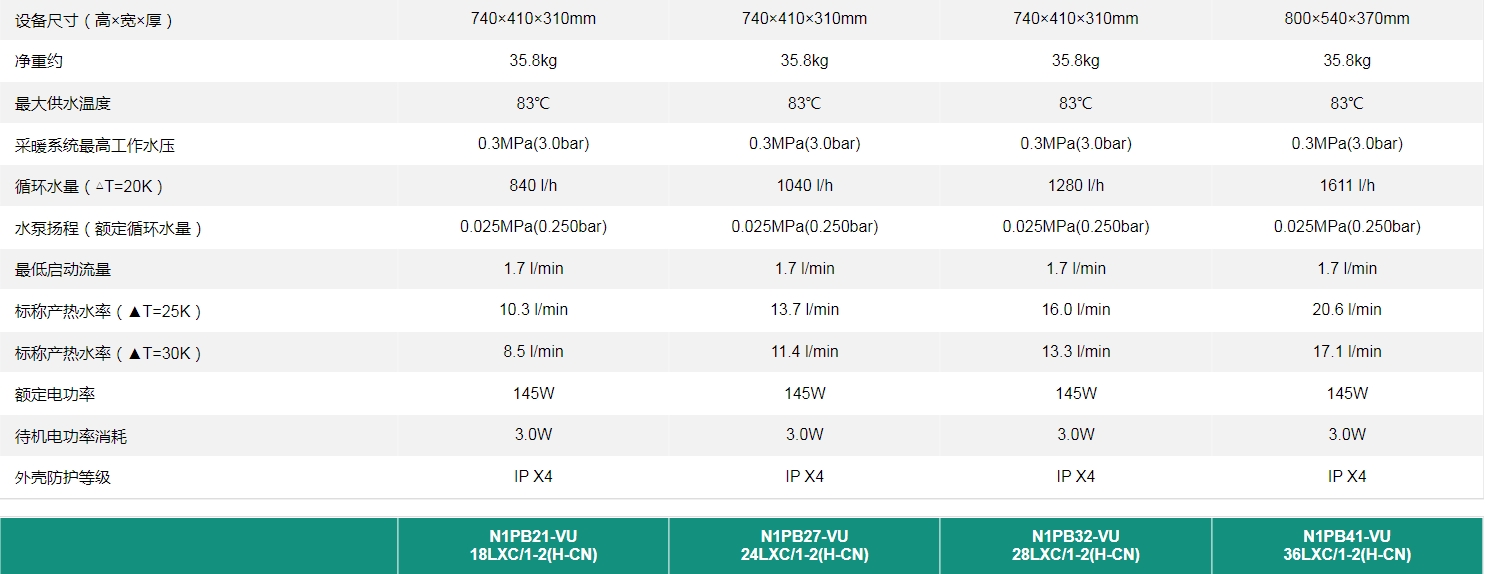Click the 1611 l/h circulation value
This screenshot has width=1485, height=574.
coord(1346,186)
